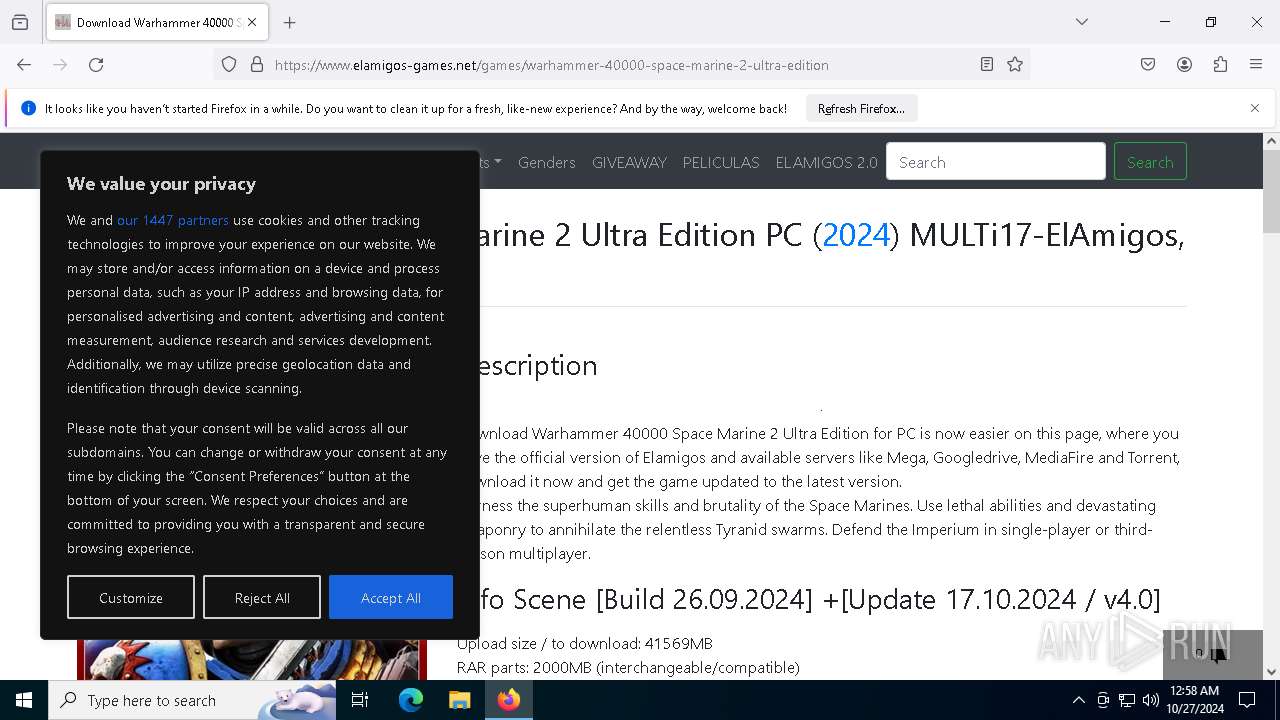Open the GIVEAWAY menu item

pyautogui.click(x=629, y=162)
